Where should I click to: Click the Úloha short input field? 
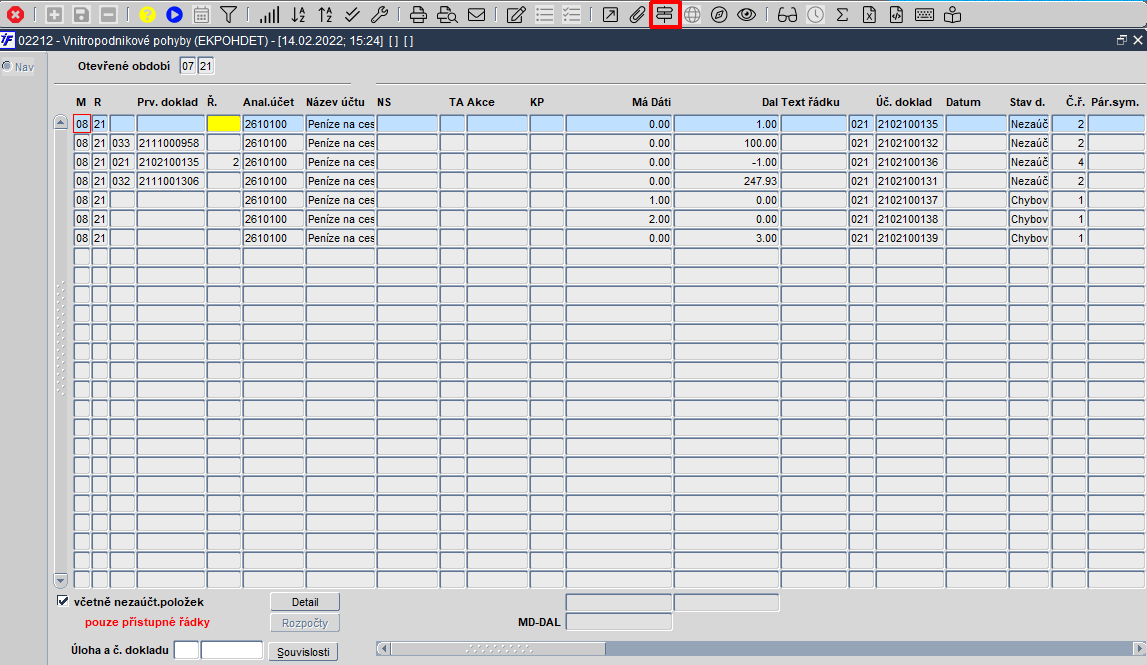point(186,650)
